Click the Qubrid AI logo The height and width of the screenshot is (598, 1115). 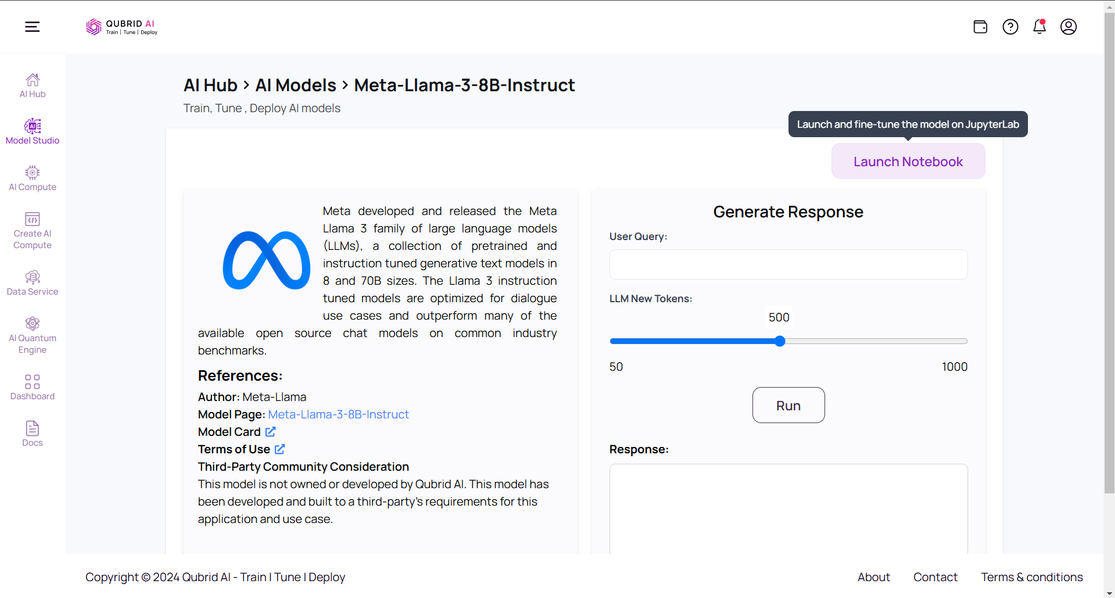click(x=122, y=27)
